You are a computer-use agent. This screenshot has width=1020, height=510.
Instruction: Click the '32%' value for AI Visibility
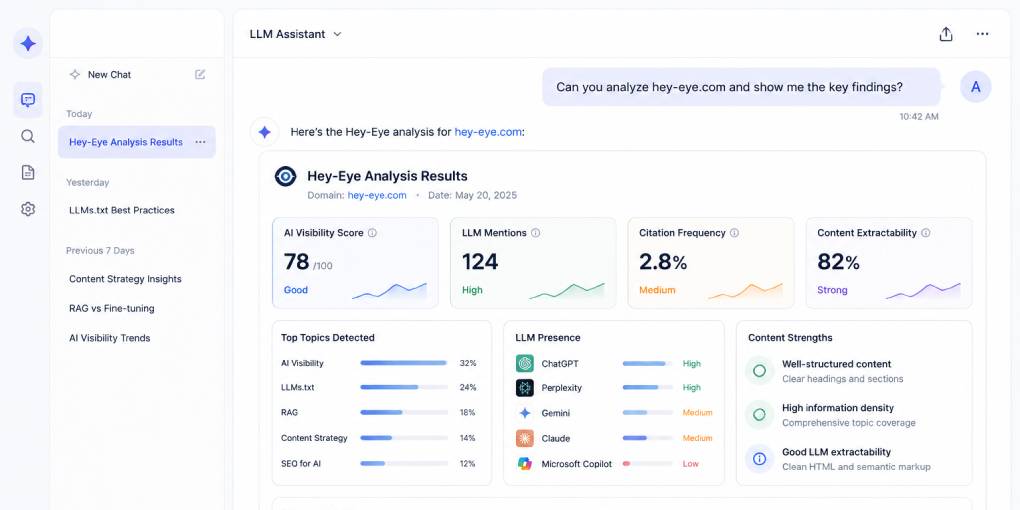(x=468, y=363)
